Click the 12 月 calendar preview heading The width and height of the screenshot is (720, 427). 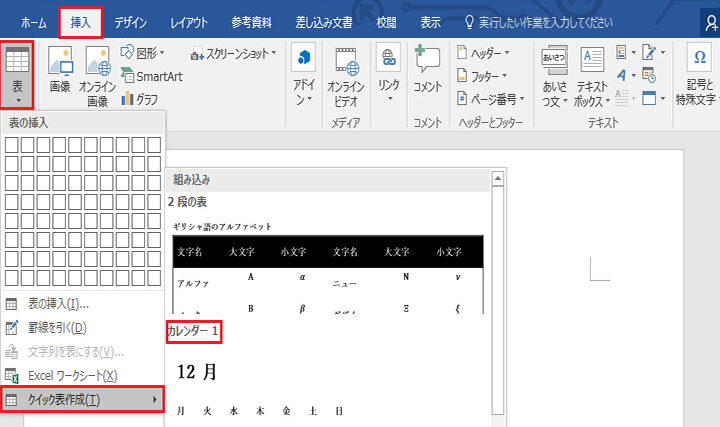tap(197, 372)
